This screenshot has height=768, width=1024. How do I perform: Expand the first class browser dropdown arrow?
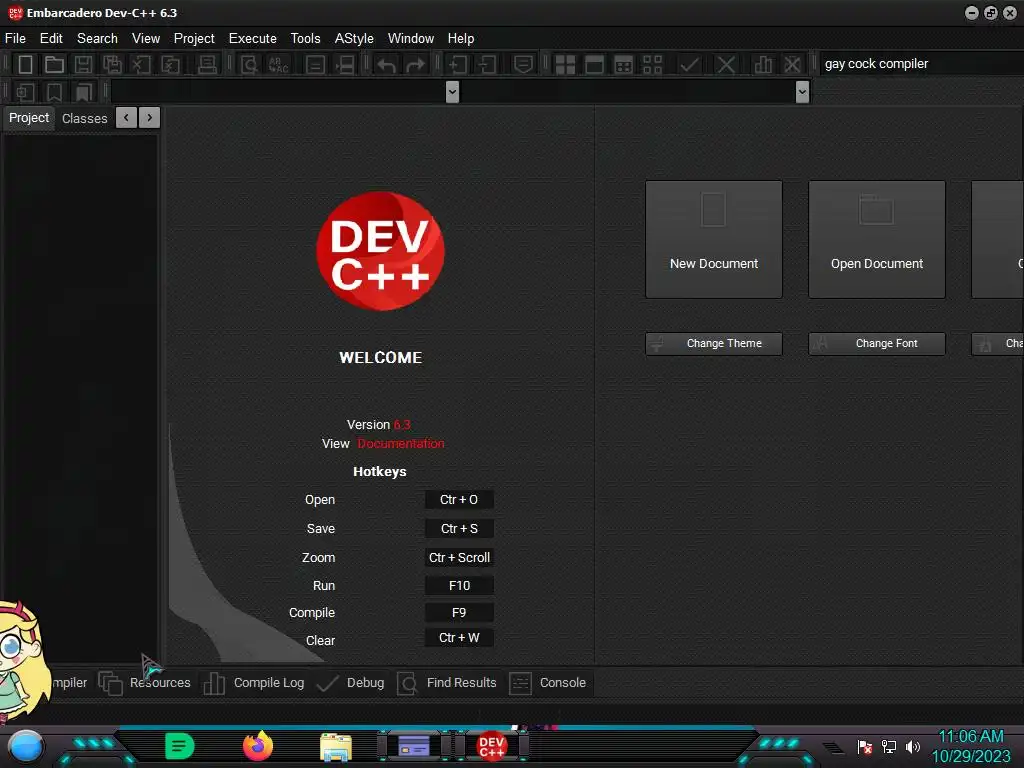click(x=452, y=91)
